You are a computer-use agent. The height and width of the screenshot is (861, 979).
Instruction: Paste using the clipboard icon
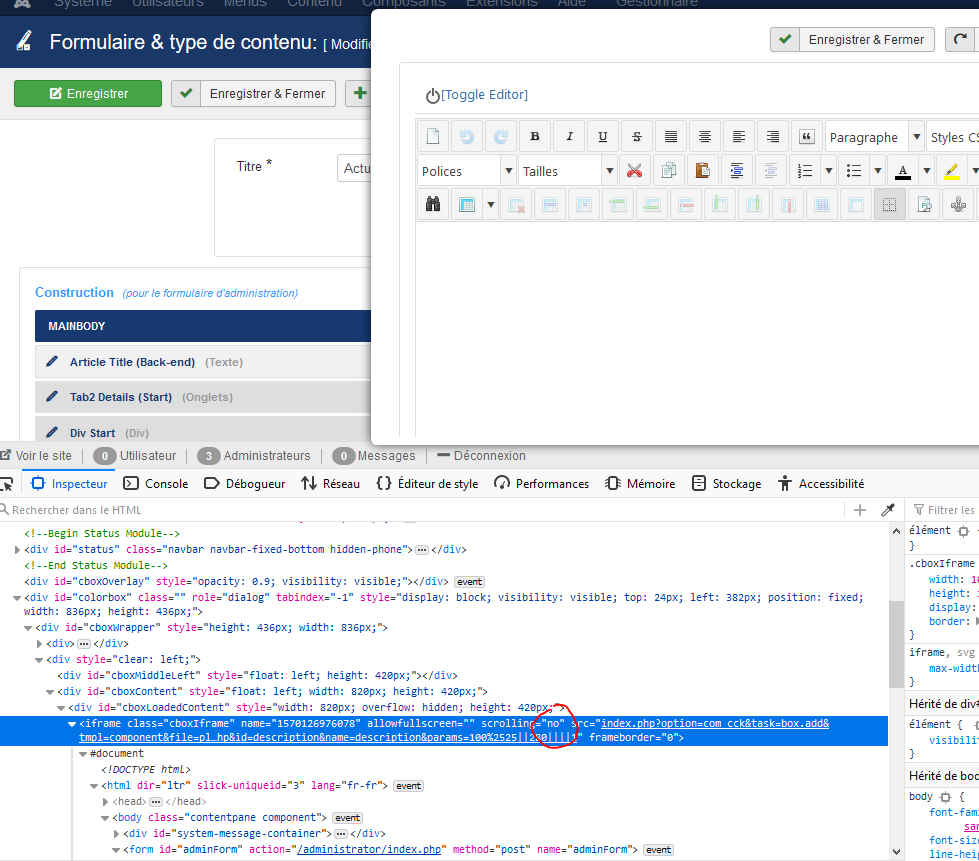point(702,170)
